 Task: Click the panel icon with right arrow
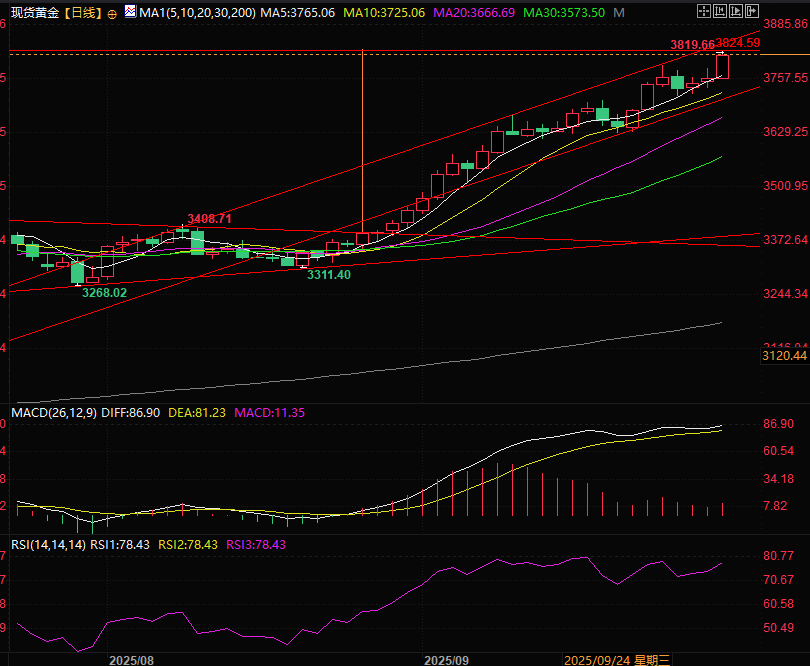752,11
